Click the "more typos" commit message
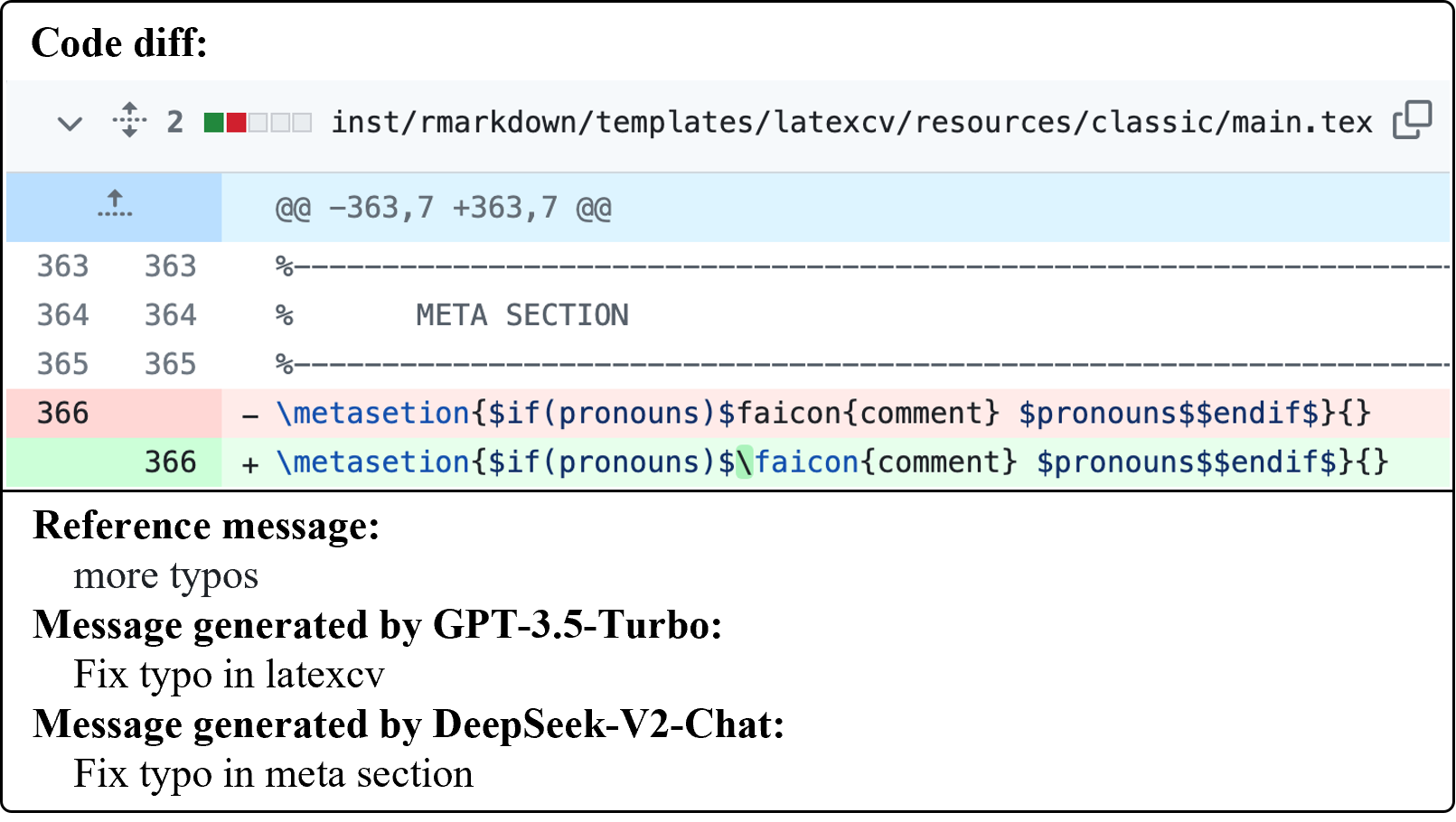Image resolution: width=1456 pixels, height=822 pixels. click(x=165, y=575)
